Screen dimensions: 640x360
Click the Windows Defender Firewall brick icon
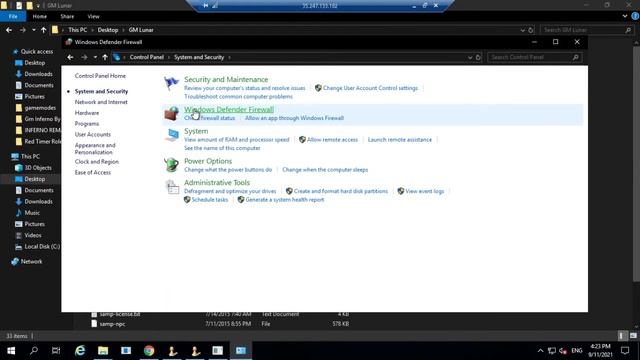171,113
